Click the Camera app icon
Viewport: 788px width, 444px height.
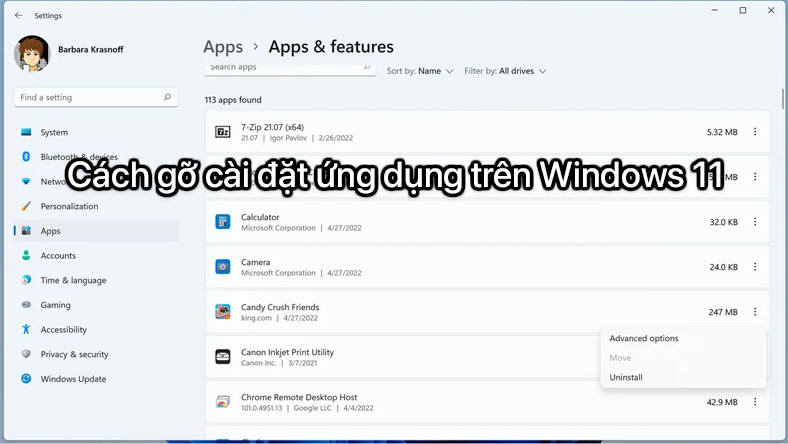pyautogui.click(x=223, y=267)
